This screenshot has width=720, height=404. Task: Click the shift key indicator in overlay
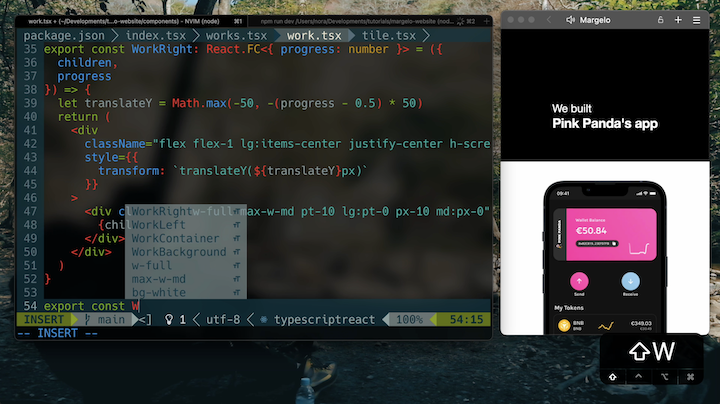pos(611,377)
